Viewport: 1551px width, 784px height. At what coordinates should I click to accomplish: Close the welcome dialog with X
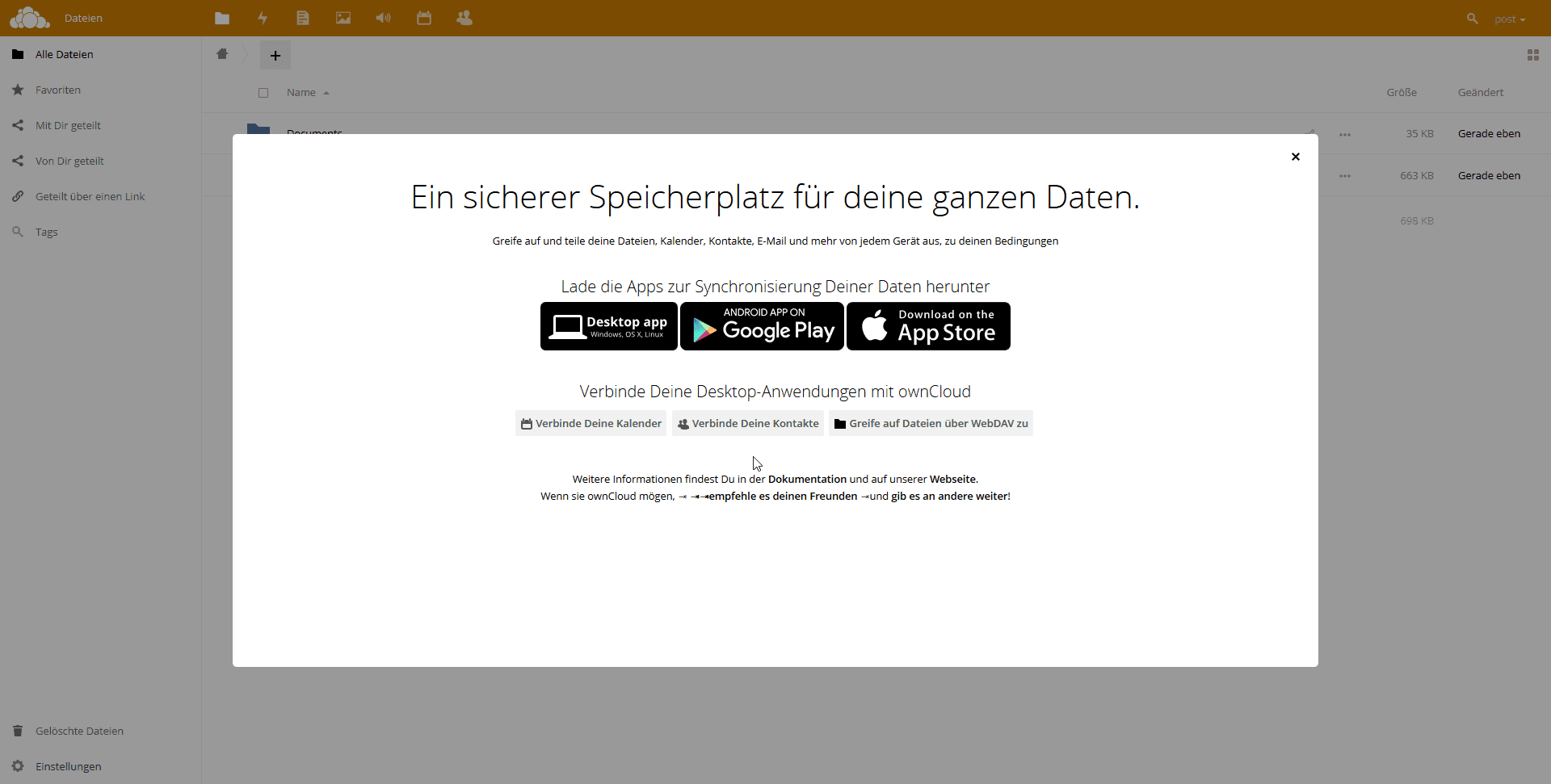coord(1296,157)
